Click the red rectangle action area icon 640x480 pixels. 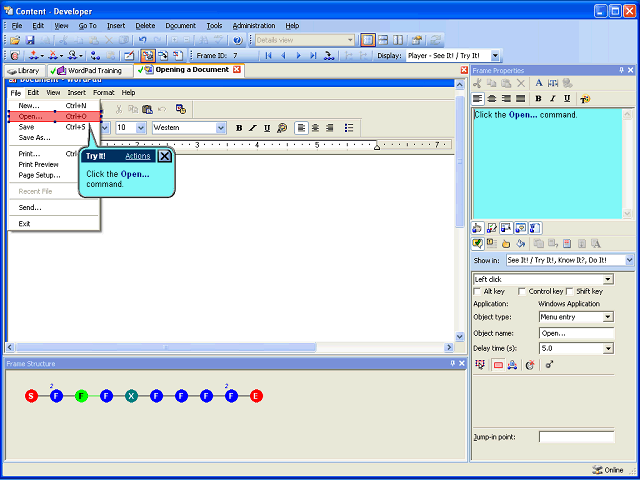[498, 365]
